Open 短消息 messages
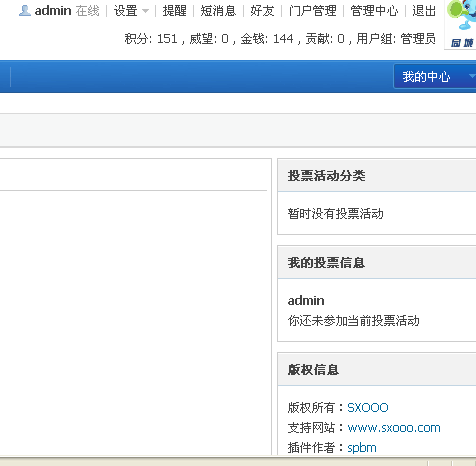Image resolution: width=476 pixels, height=466 pixels. (218, 11)
